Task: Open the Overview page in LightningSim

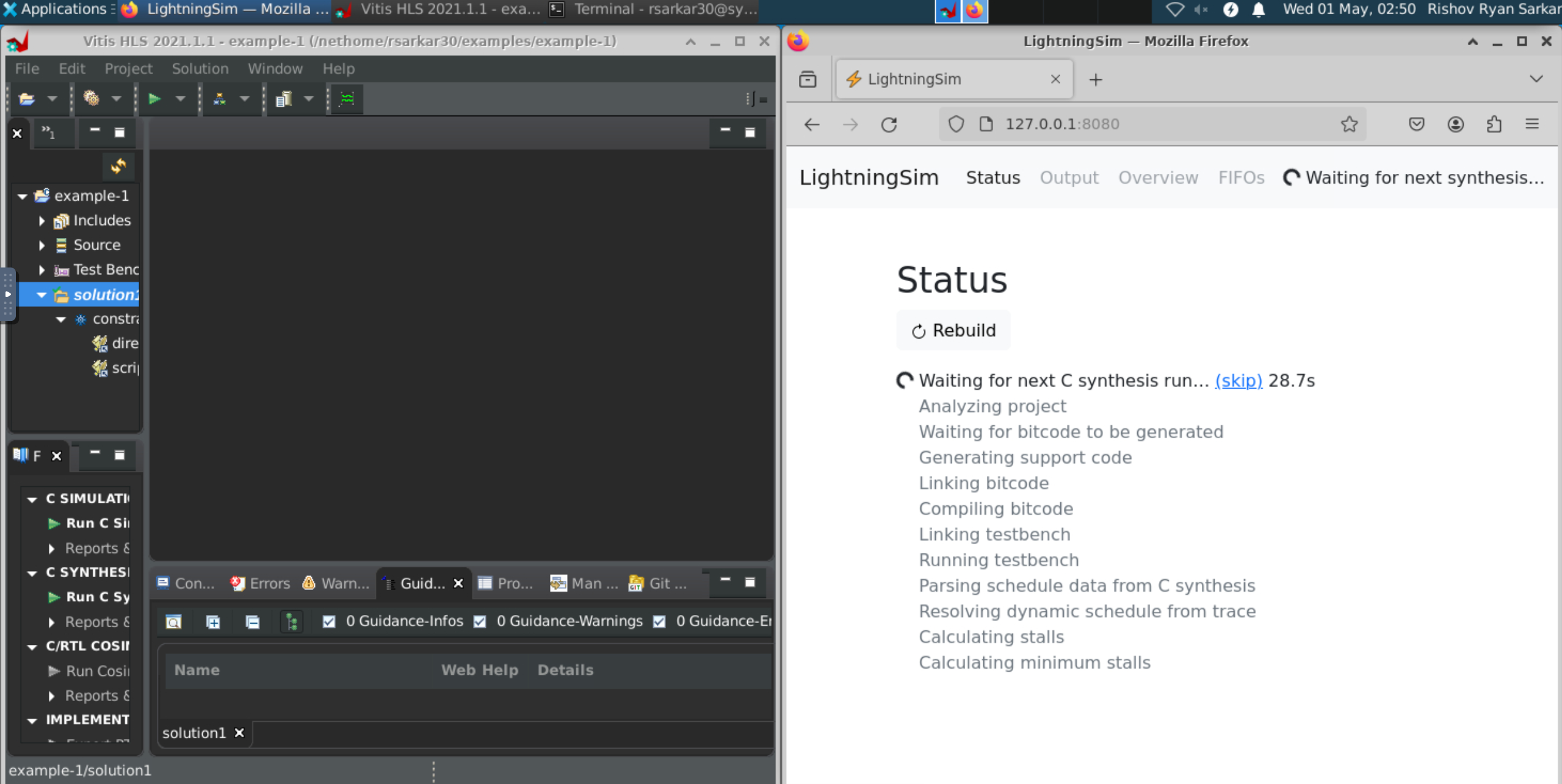Action: (x=1158, y=178)
